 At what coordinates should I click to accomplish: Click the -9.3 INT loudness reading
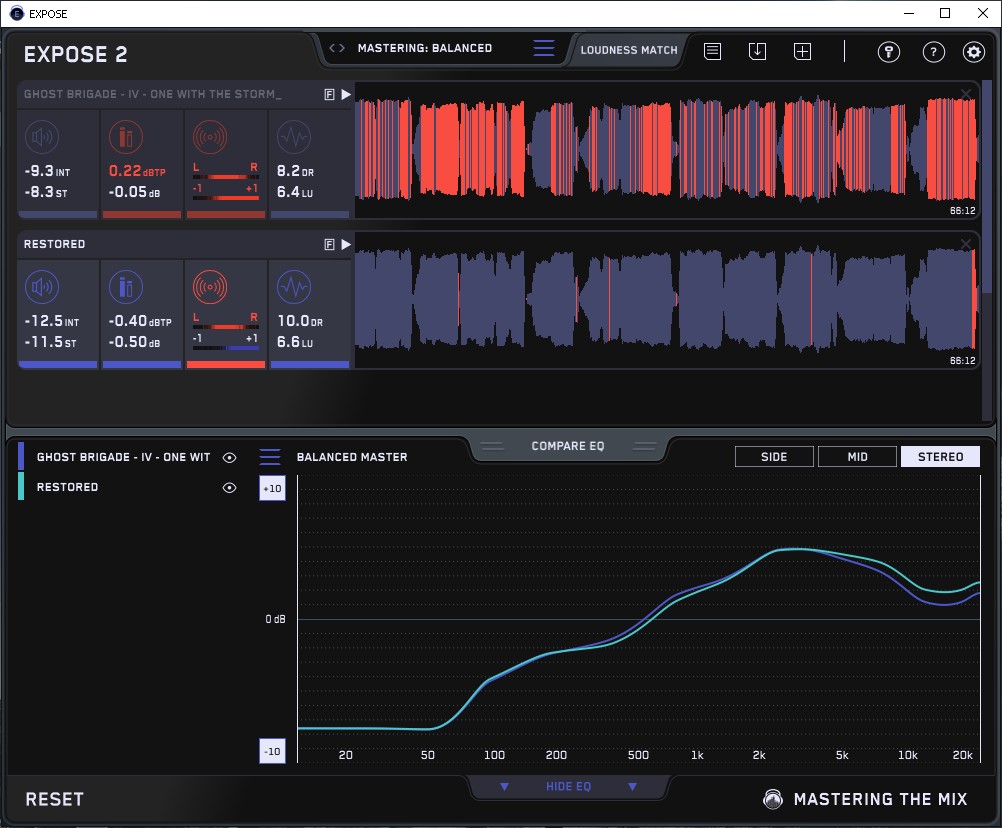coord(47,171)
